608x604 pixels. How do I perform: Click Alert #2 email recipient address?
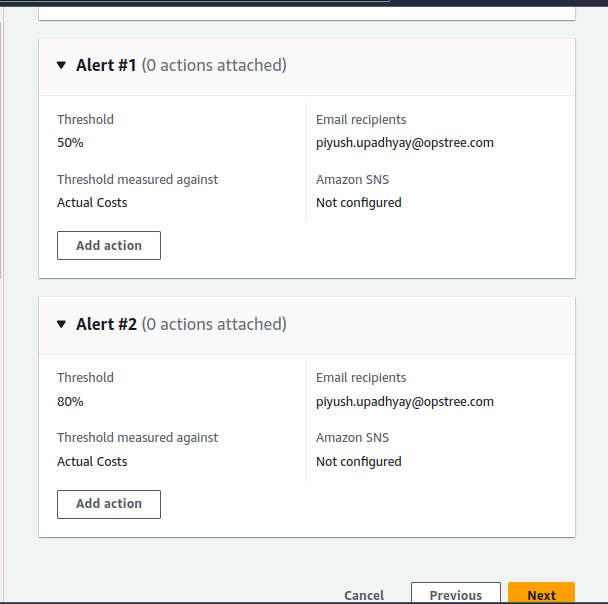click(405, 402)
